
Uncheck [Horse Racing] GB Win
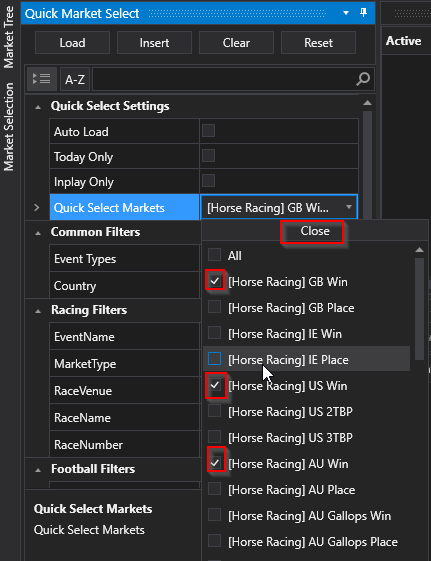click(215, 281)
